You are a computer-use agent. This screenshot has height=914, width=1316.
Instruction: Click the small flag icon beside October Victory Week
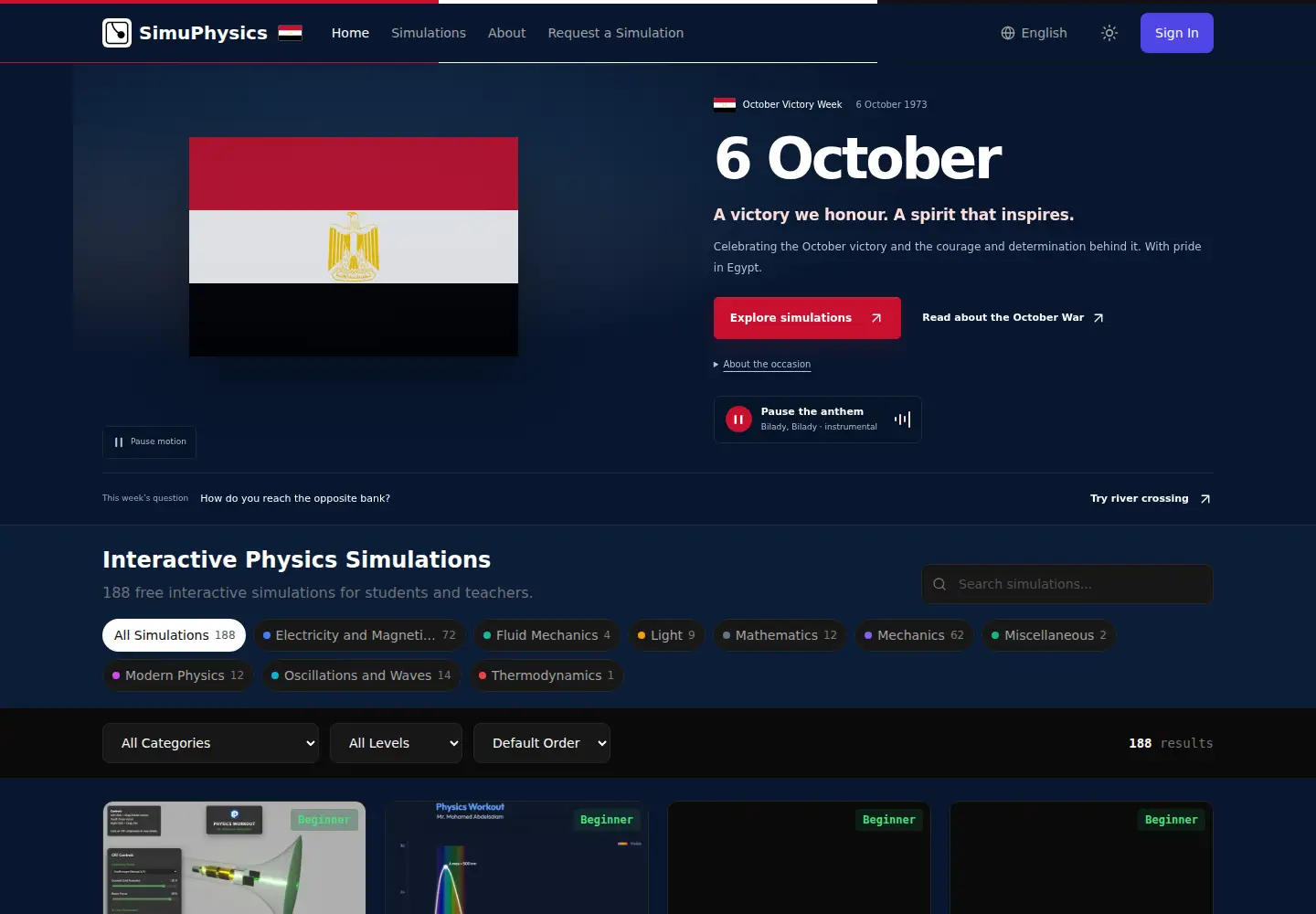(x=725, y=104)
